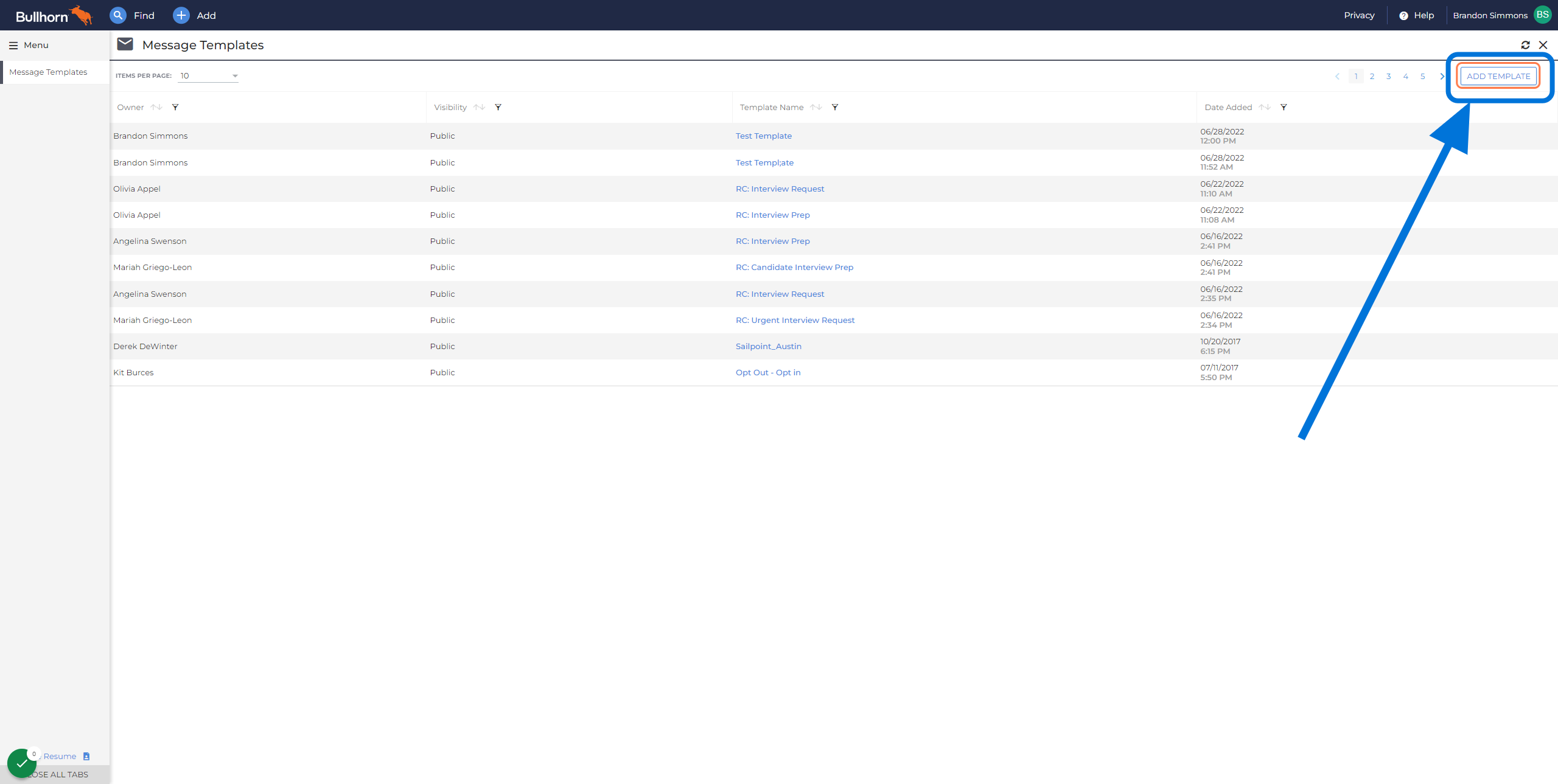Click the Add Template button
The height and width of the screenshot is (784, 1558).
pos(1498,76)
